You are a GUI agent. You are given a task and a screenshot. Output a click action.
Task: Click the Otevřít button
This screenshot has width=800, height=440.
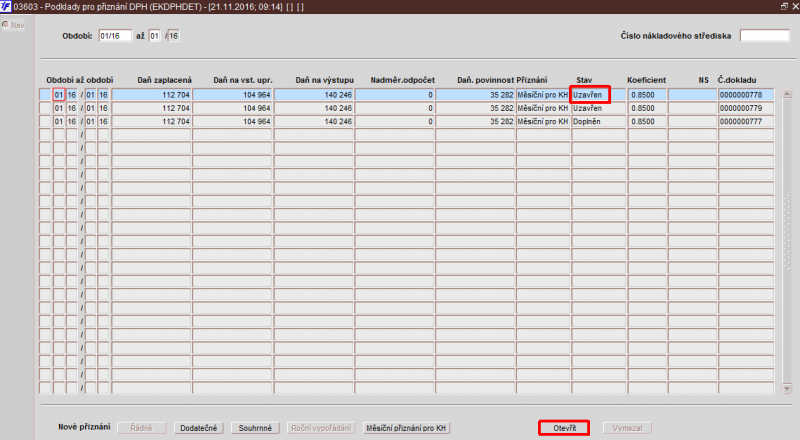(564, 428)
